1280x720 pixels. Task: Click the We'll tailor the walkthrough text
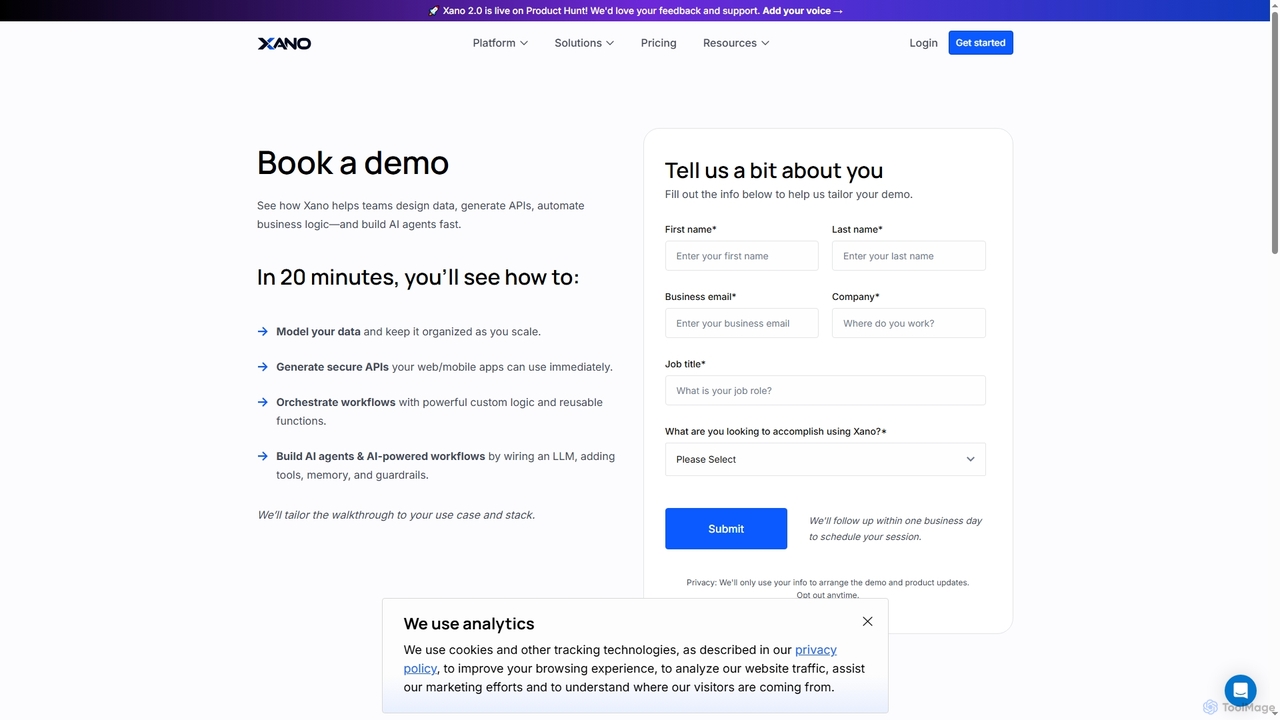[396, 515]
